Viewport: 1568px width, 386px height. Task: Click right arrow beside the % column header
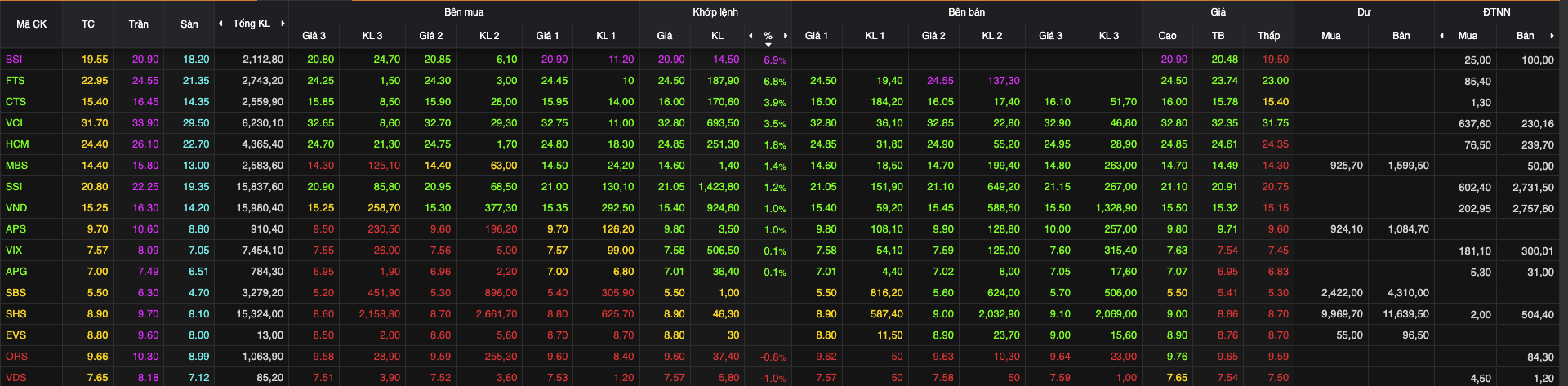pyautogui.click(x=786, y=36)
